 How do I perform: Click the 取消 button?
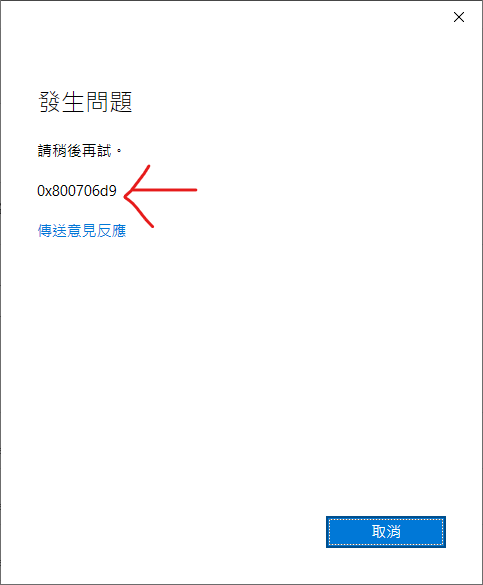point(386,532)
